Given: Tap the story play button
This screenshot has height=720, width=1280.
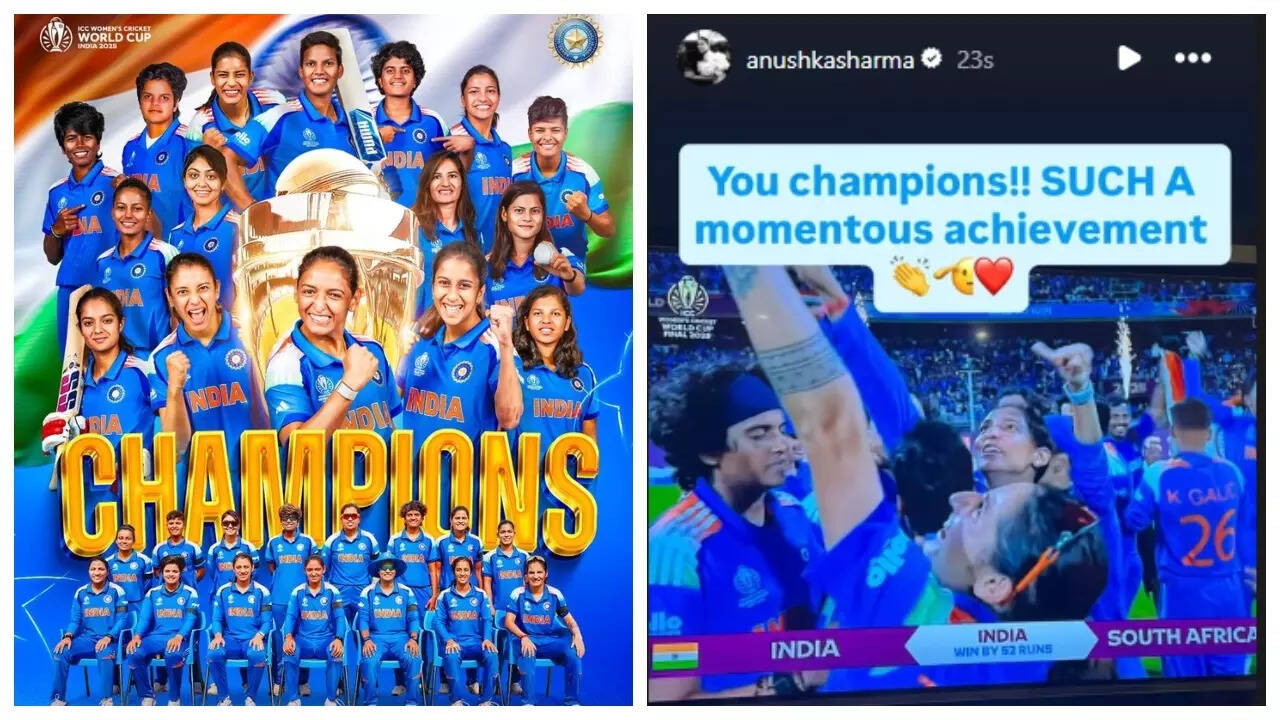Looking at the screenshot, I should 1129,58.
